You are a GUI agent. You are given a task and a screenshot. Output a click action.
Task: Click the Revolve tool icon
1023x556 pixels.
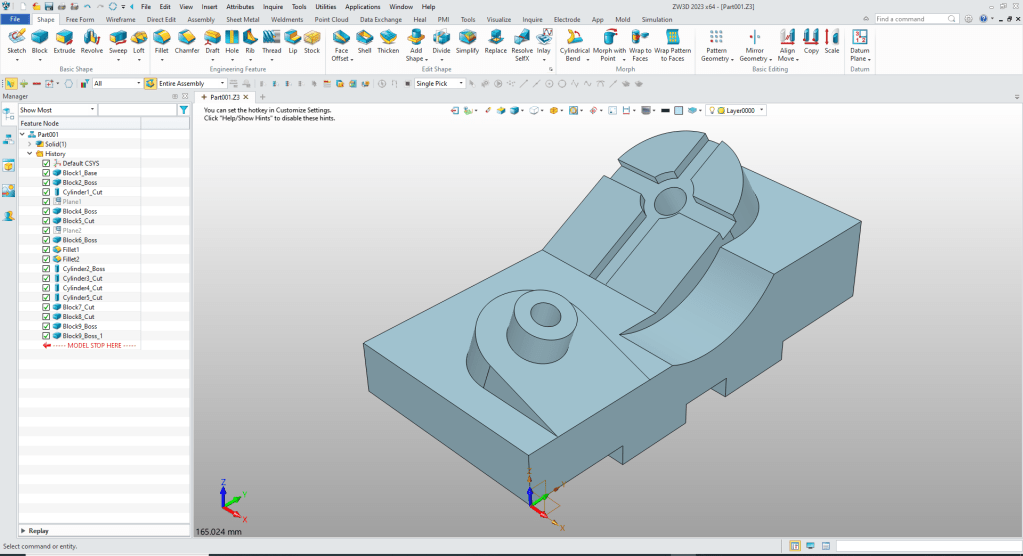tap(92, 38)
